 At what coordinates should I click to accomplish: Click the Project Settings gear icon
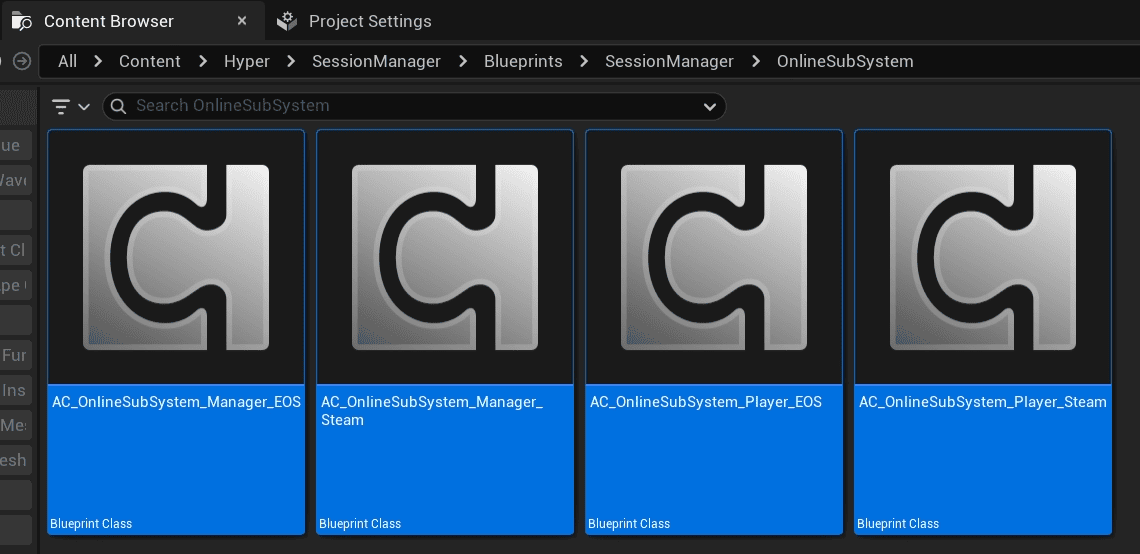287,21
